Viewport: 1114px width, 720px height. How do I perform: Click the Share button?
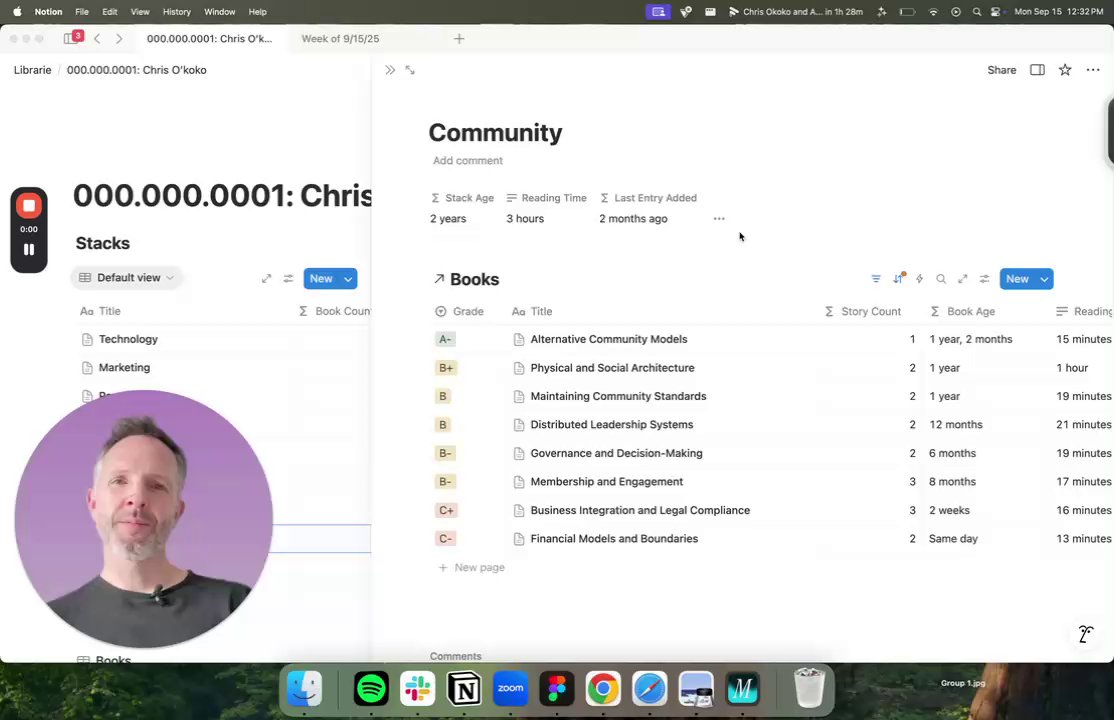click(x=1002, y=70)
